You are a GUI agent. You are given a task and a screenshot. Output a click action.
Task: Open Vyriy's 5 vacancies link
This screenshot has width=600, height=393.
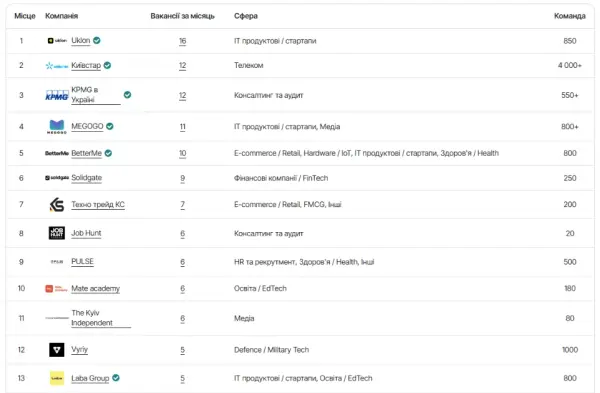[183, 350]
